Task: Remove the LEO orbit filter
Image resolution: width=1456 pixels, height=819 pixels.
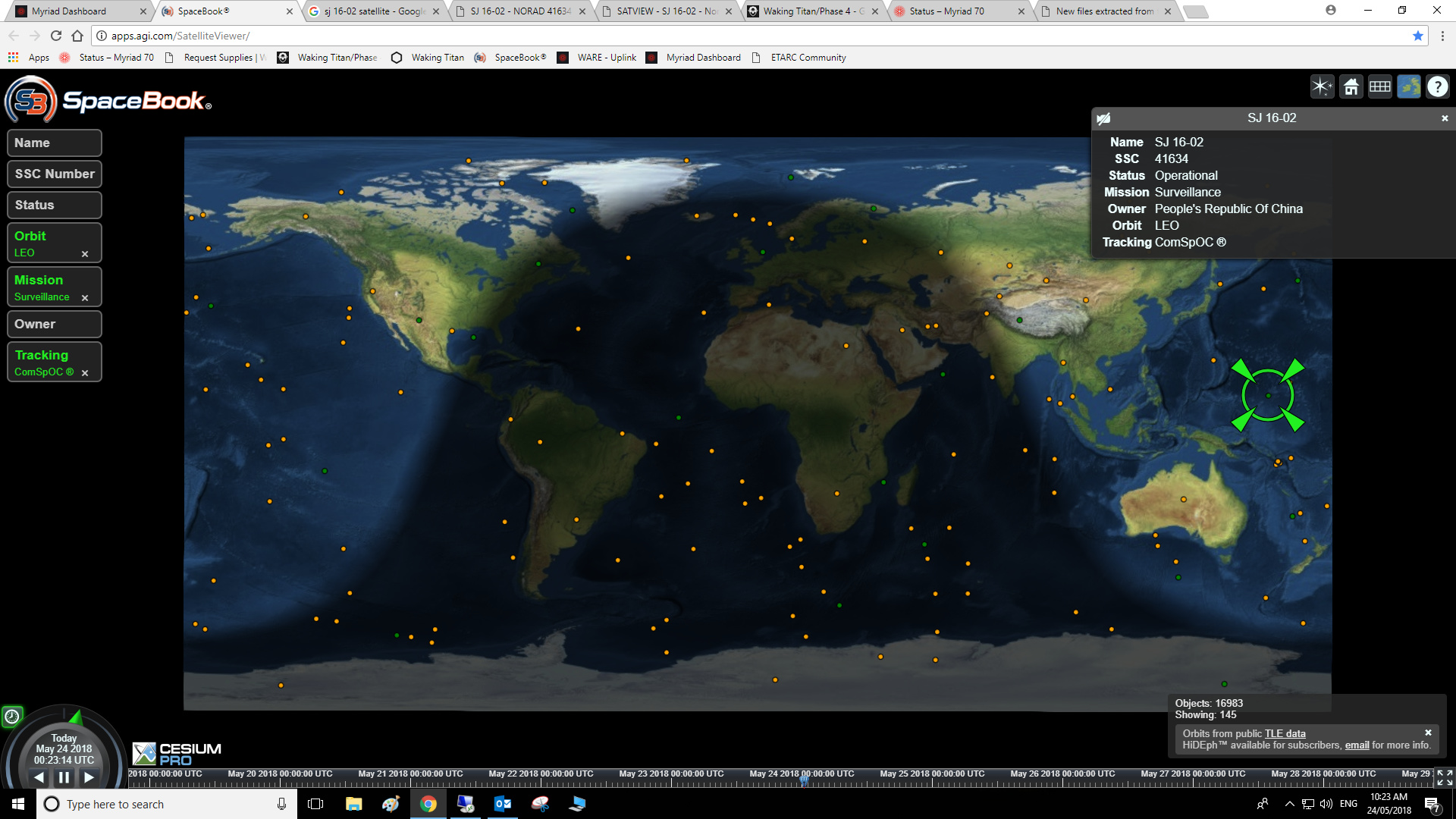Action: point(85,254)
